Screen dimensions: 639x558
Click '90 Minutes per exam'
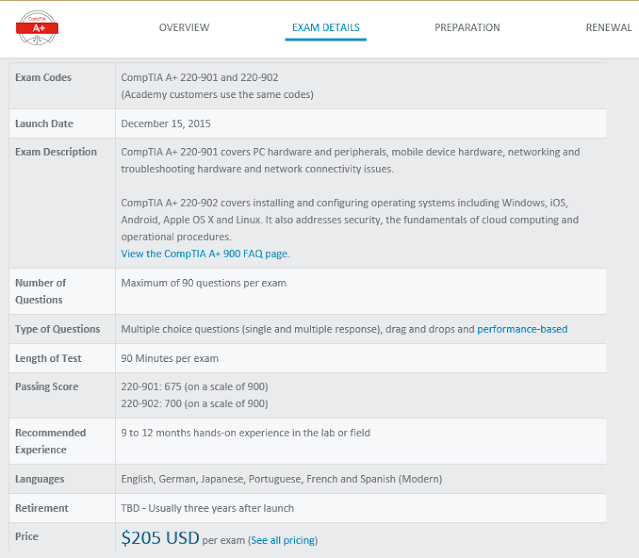point(170,358)
